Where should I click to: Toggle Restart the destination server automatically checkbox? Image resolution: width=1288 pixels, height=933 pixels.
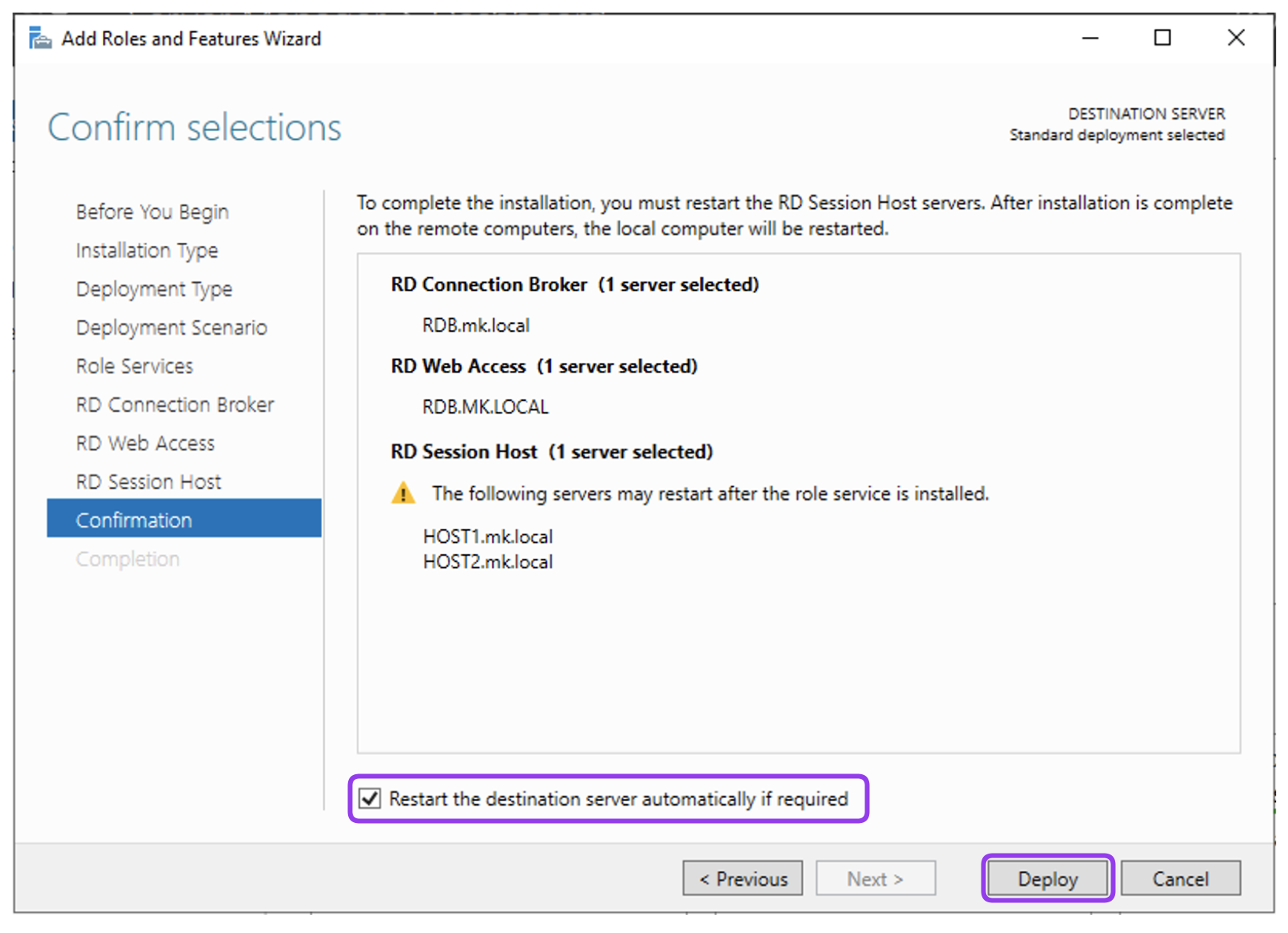click(x=370, y=799)
